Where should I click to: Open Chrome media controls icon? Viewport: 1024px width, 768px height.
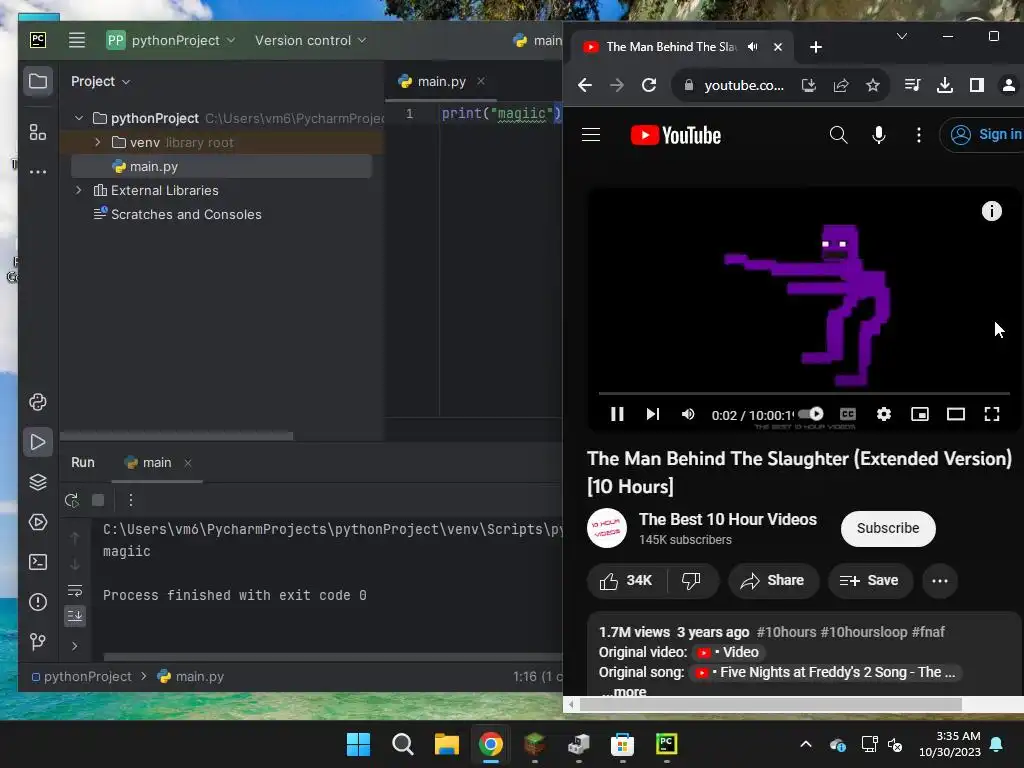point(913,85)
